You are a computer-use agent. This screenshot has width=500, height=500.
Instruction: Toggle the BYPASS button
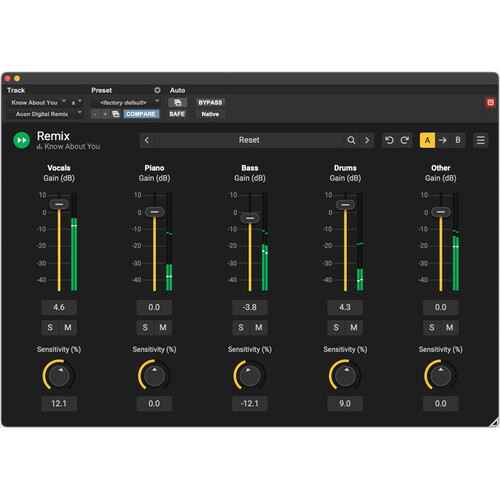pos(210,103)
